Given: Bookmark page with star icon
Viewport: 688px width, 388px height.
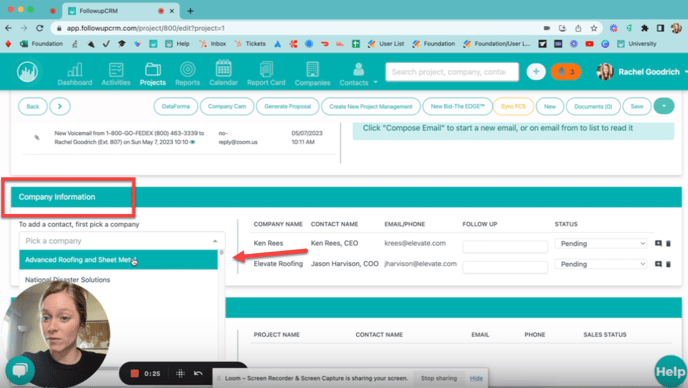Looking at the screenshot, I should (594, 28).
